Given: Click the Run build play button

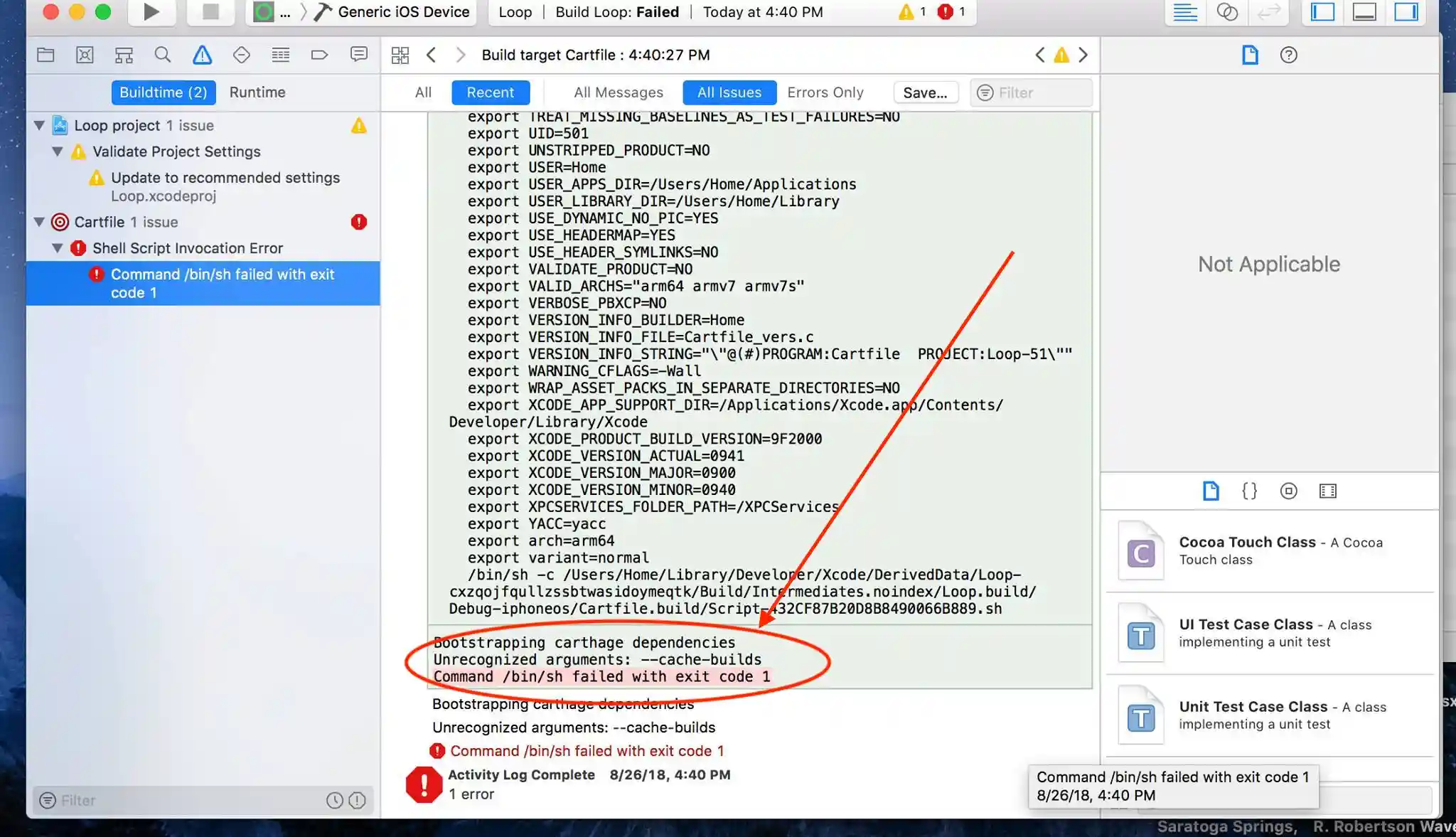Looking at the screenshot, I should 150,12.
